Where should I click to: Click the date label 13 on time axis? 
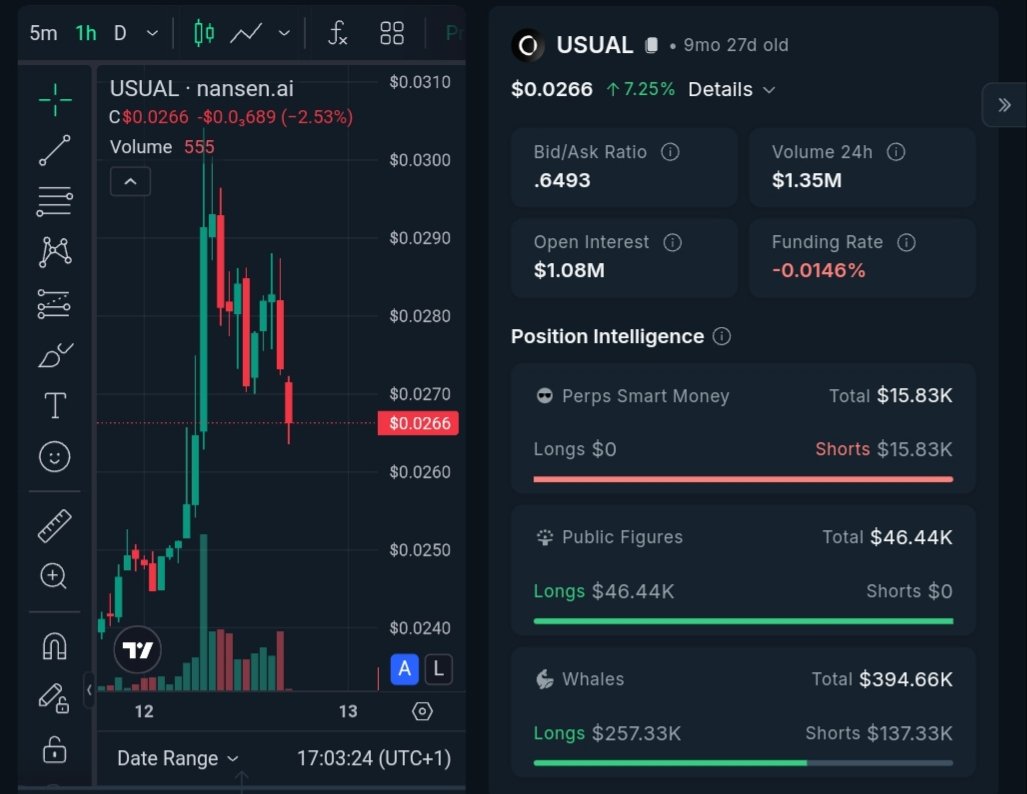coord(348,711)
